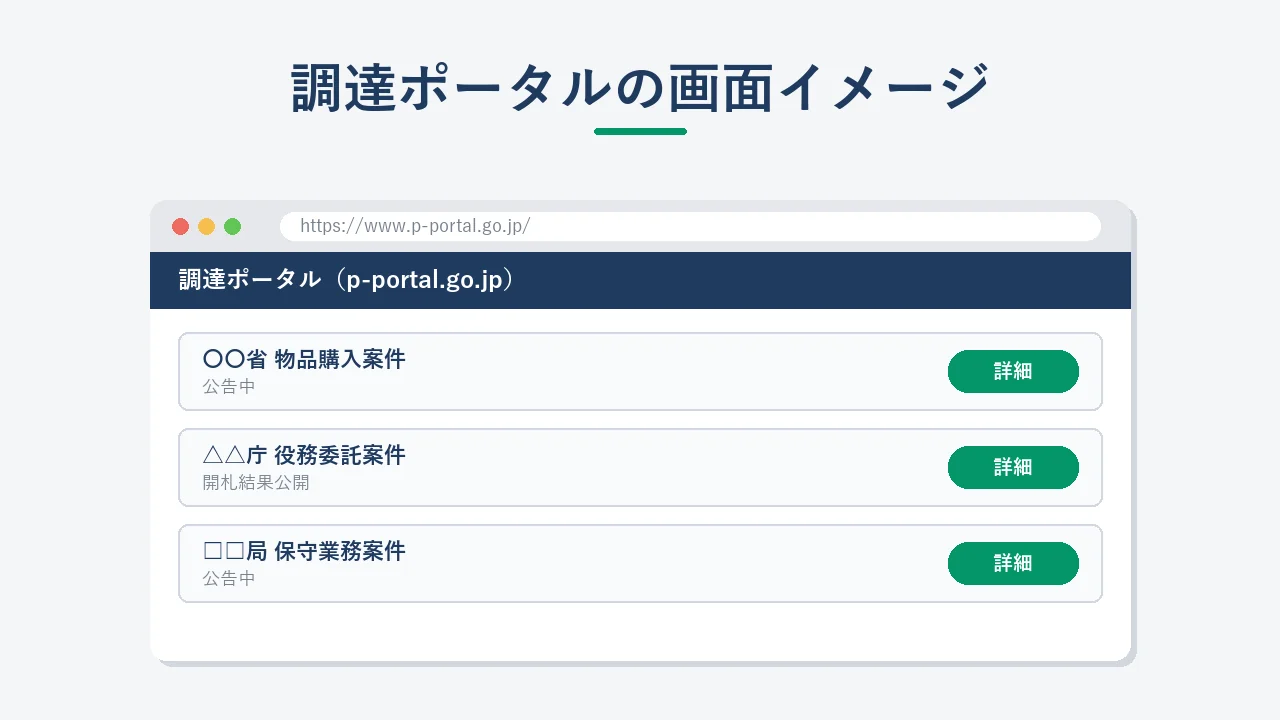The width and height of the screenshot is (1280, 720).
Task: Open 詳細 for the 〇〇省 物品購入案件
Action: (x=1013, y=371)
